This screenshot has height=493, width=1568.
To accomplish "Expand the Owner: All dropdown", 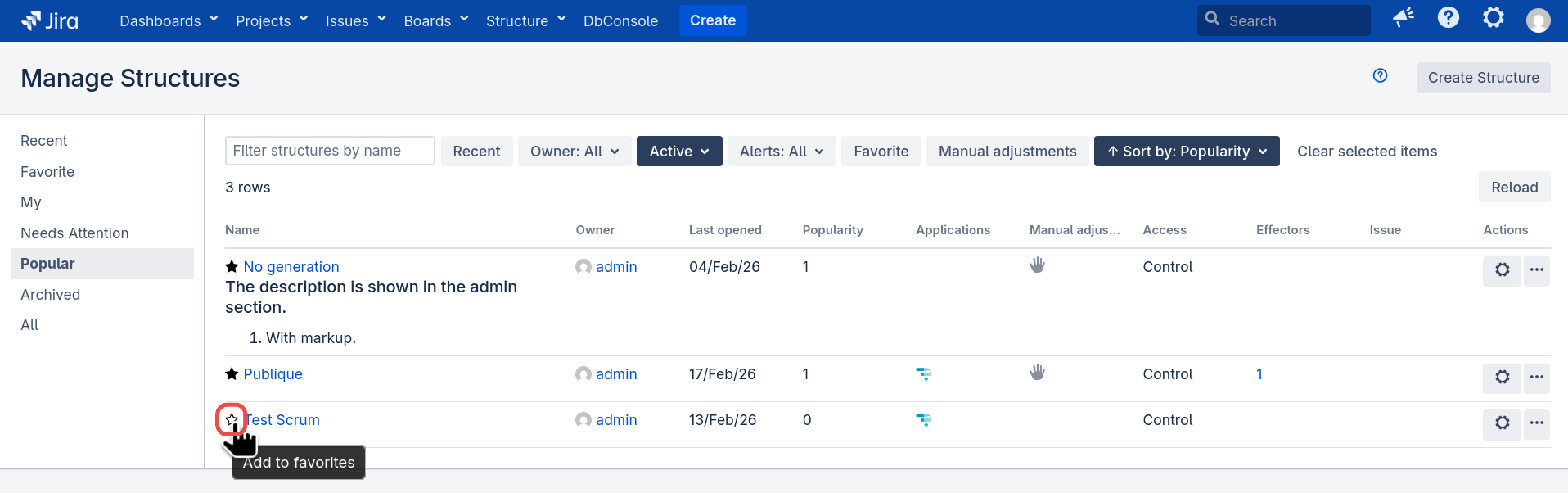I will pyautogui.click(x=574, y=152).
